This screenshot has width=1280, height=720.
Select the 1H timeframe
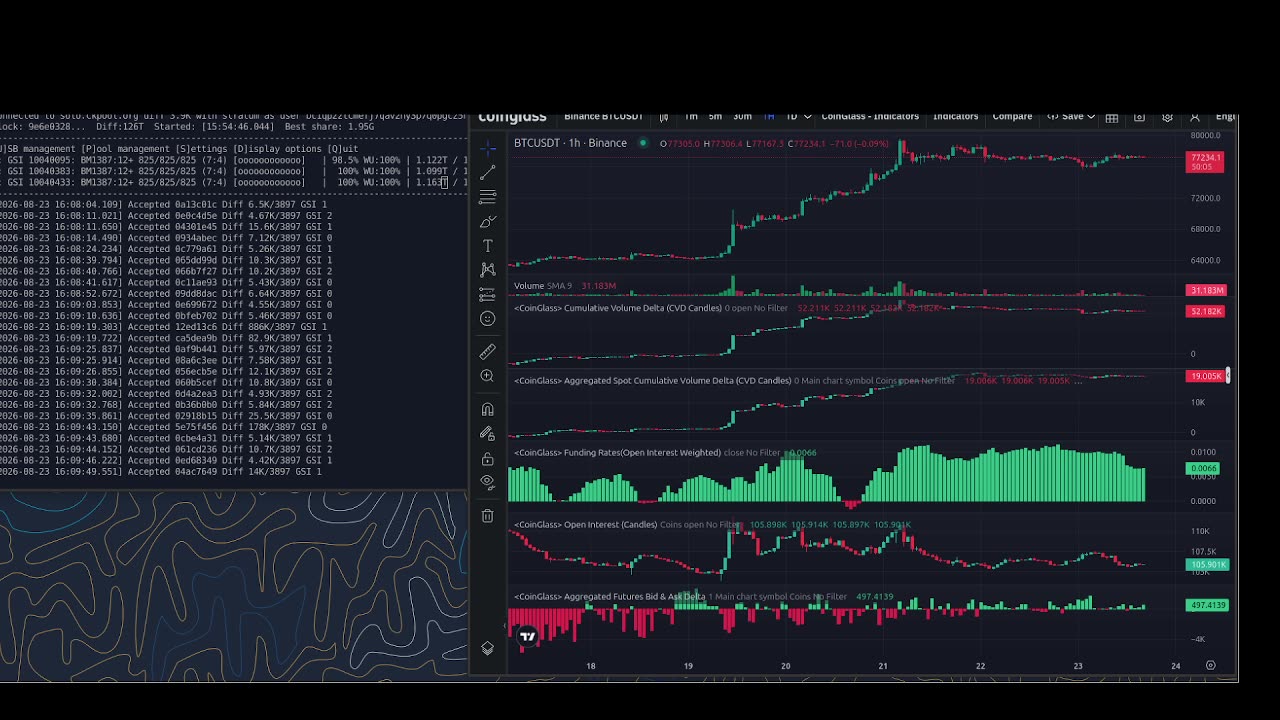pos(769,117)
